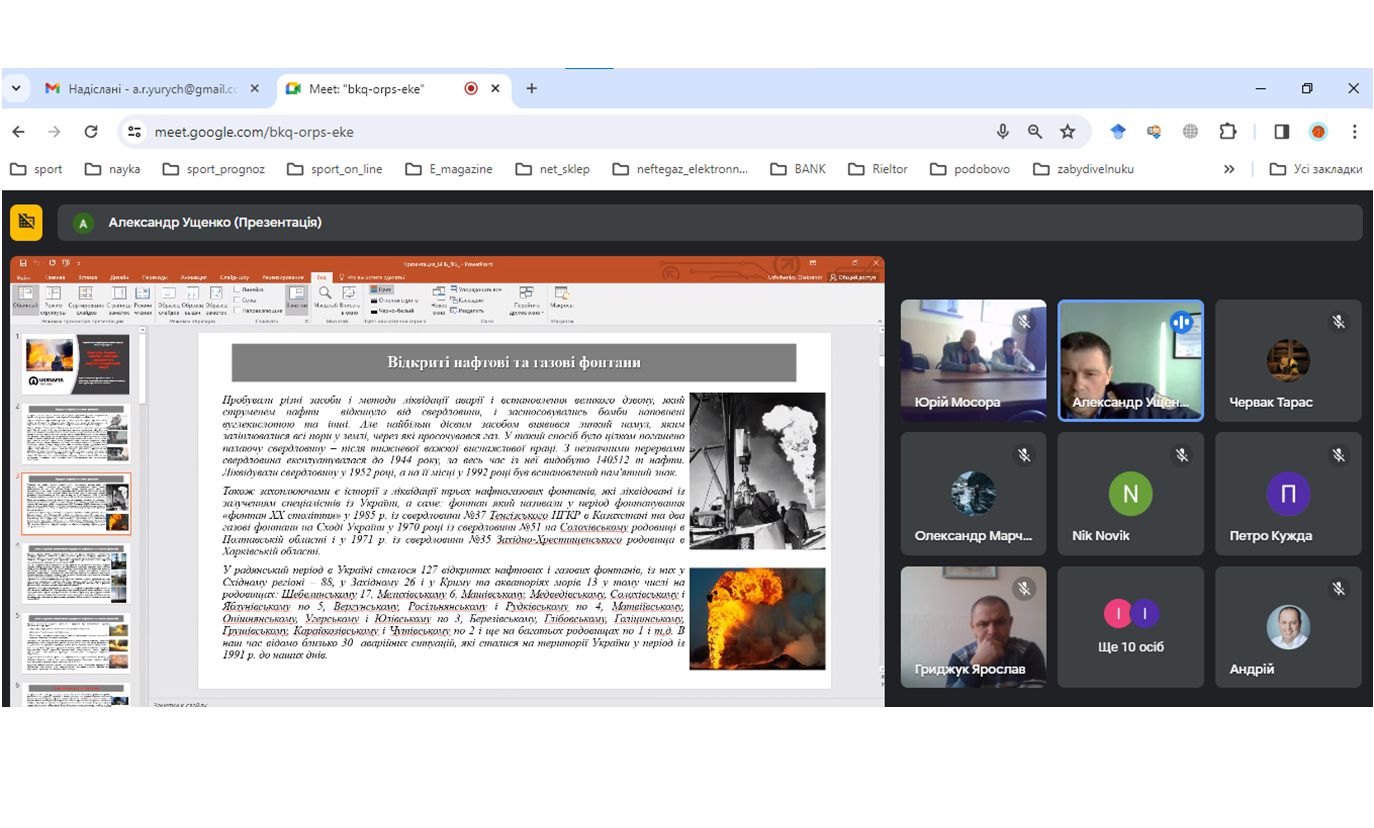This screenshot has width=1374, height=828.
Task: Click the yellow presentation icon in Meet
Action: (x=26, y=222)
